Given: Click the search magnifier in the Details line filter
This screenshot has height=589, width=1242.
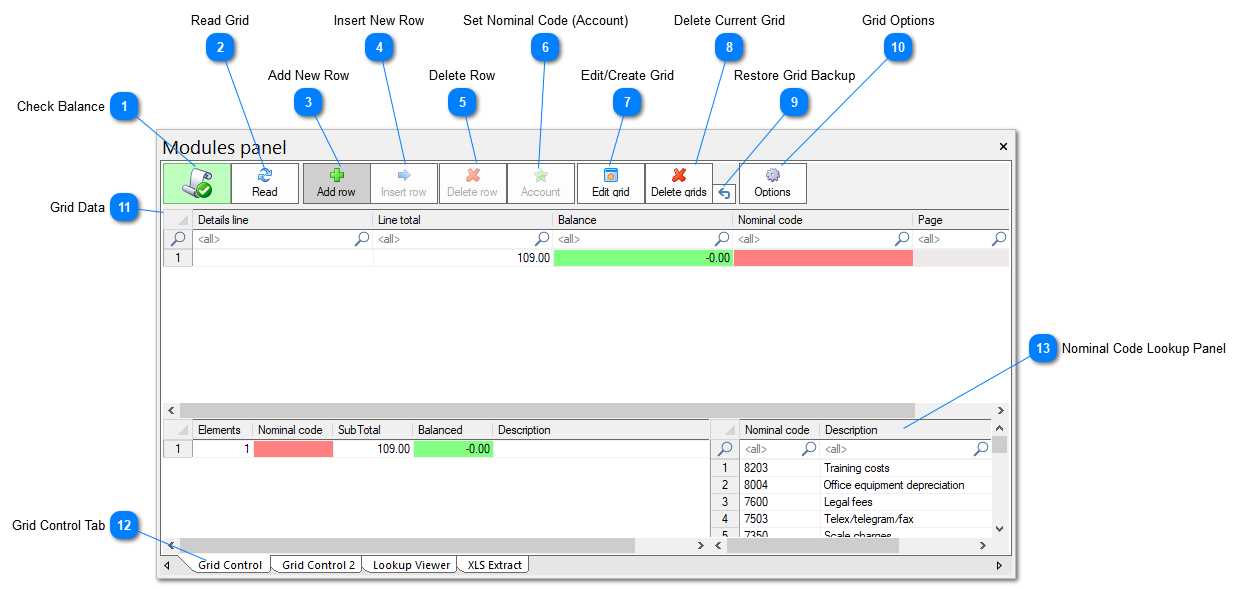Looking at the screenshot, I should point(363,239).
